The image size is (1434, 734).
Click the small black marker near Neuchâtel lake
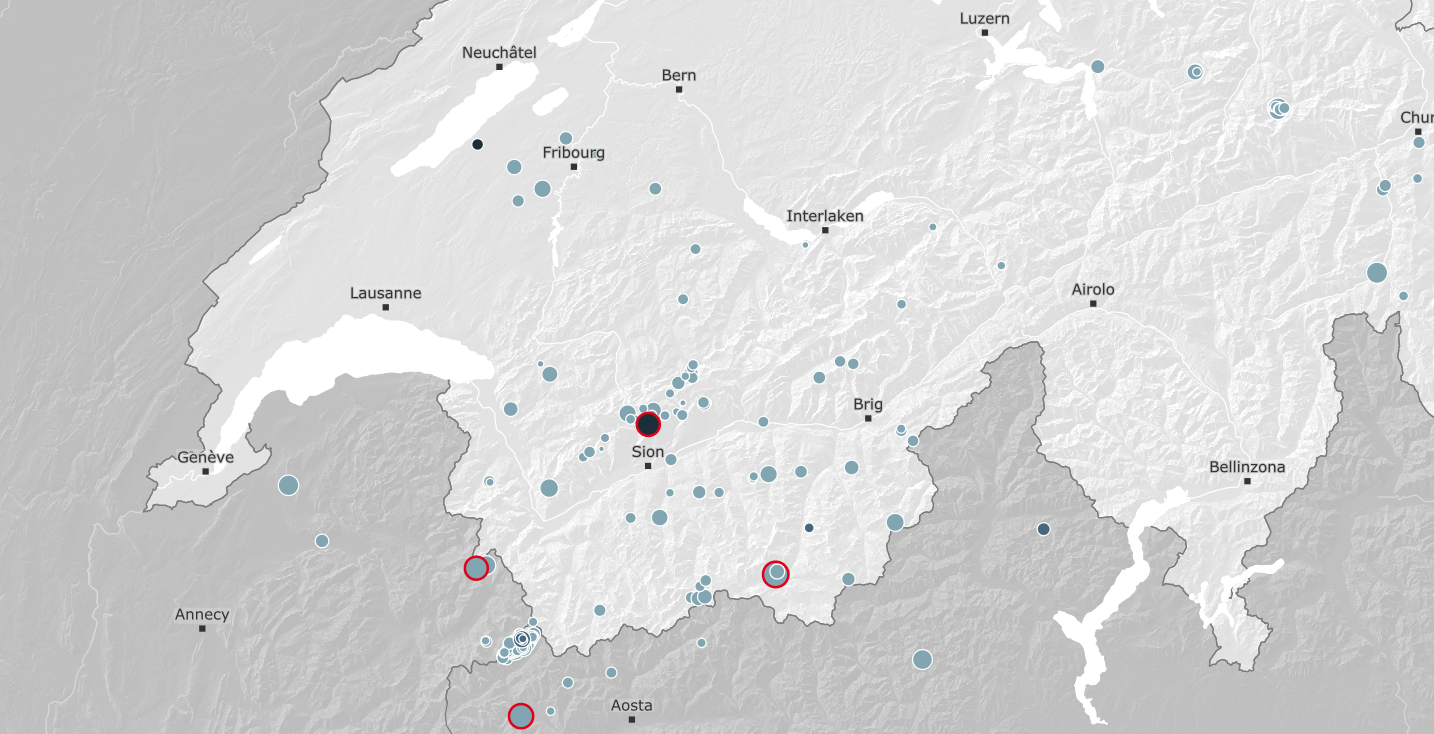(478, 145)
